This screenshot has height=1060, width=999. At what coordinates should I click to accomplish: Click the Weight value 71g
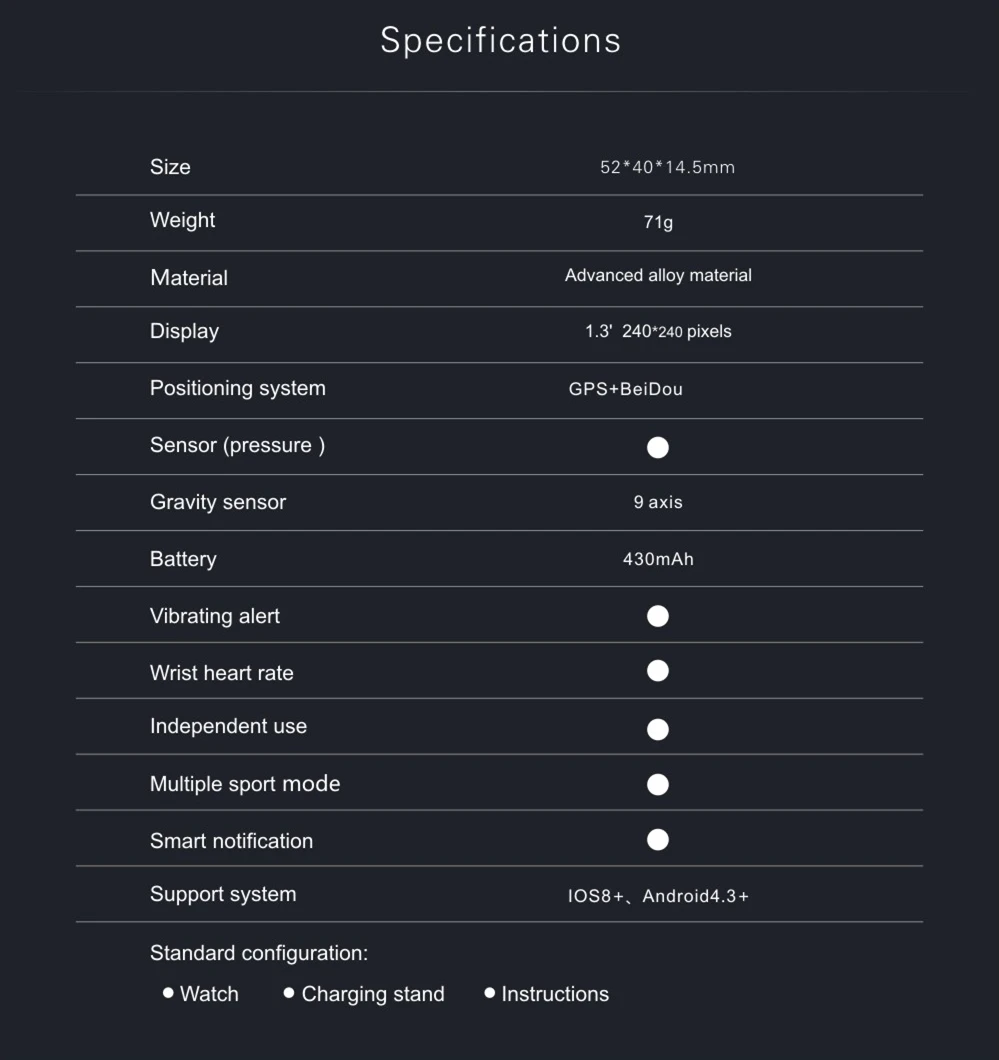pos(658,222)
